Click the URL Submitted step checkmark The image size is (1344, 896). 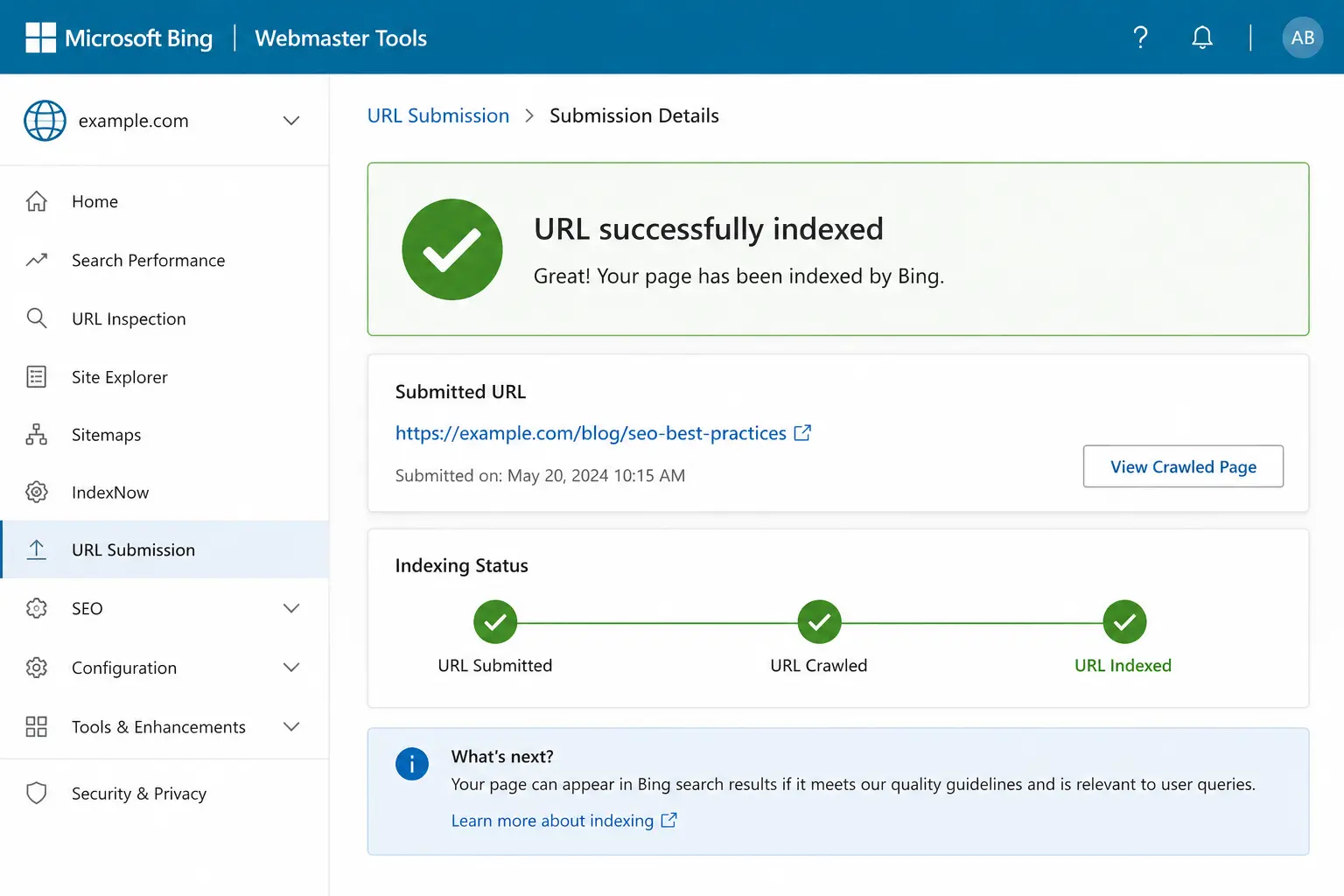495,622
